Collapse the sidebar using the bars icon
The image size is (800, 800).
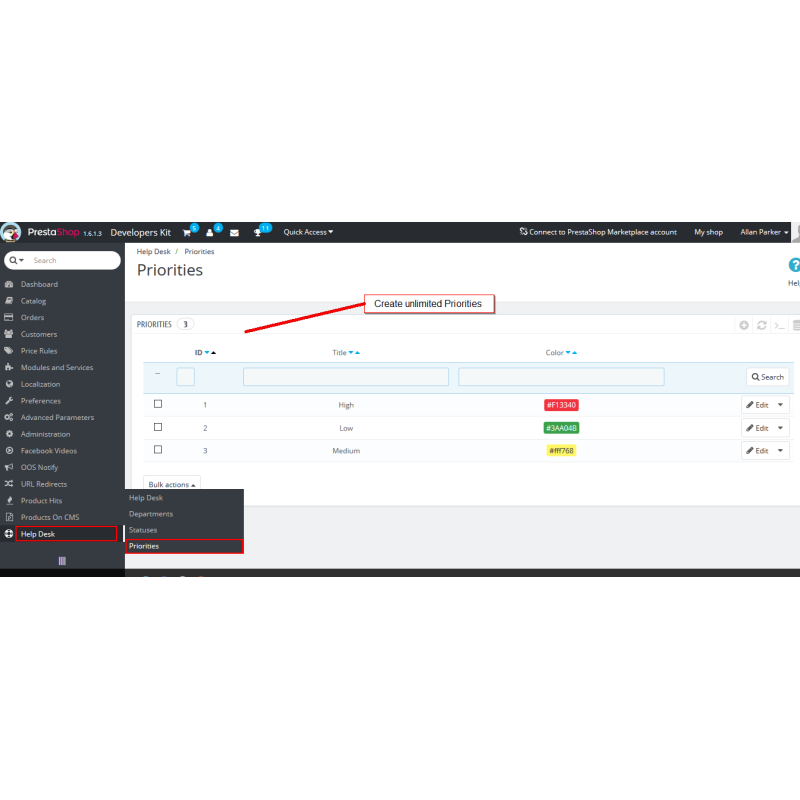coord(62,561)
